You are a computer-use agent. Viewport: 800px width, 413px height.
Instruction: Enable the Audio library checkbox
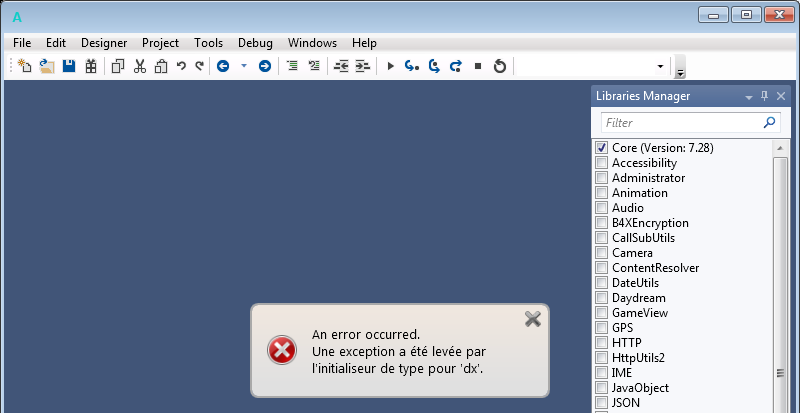pos(602,208)
